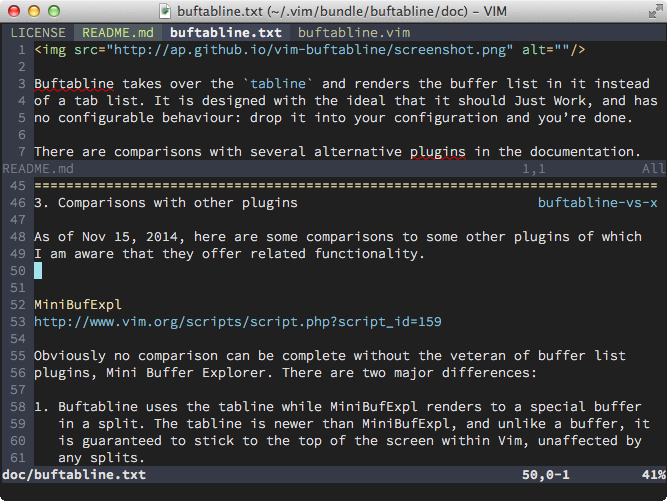Click the doc/buftabline.txt bottom status line
Screen dimensions: 667x501
[334, 475]
